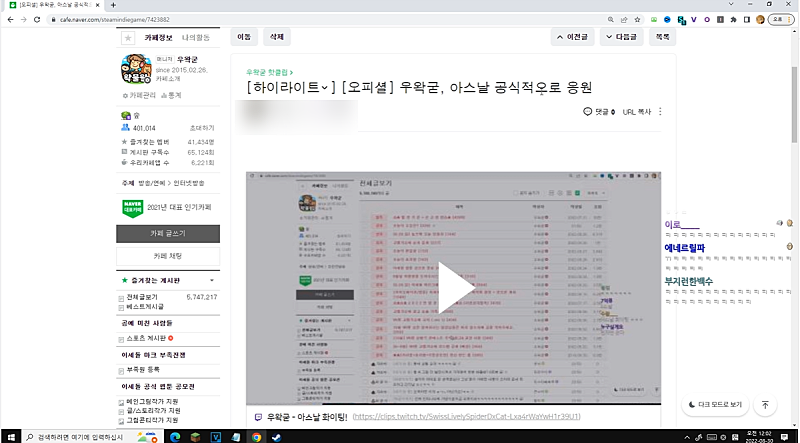Go to next post 다음글
Image resolution: width=800 pixels, height=443 pixels.
[x=621, y=37]
